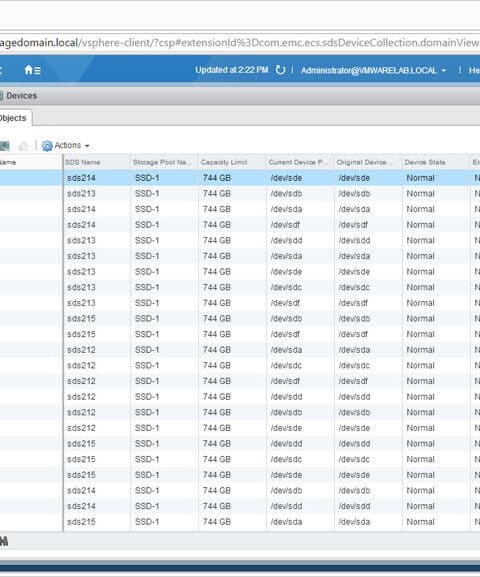Viewport: 480px width, 577px height.
Task: Open the Home menu icon
Action: click(32, 70)
